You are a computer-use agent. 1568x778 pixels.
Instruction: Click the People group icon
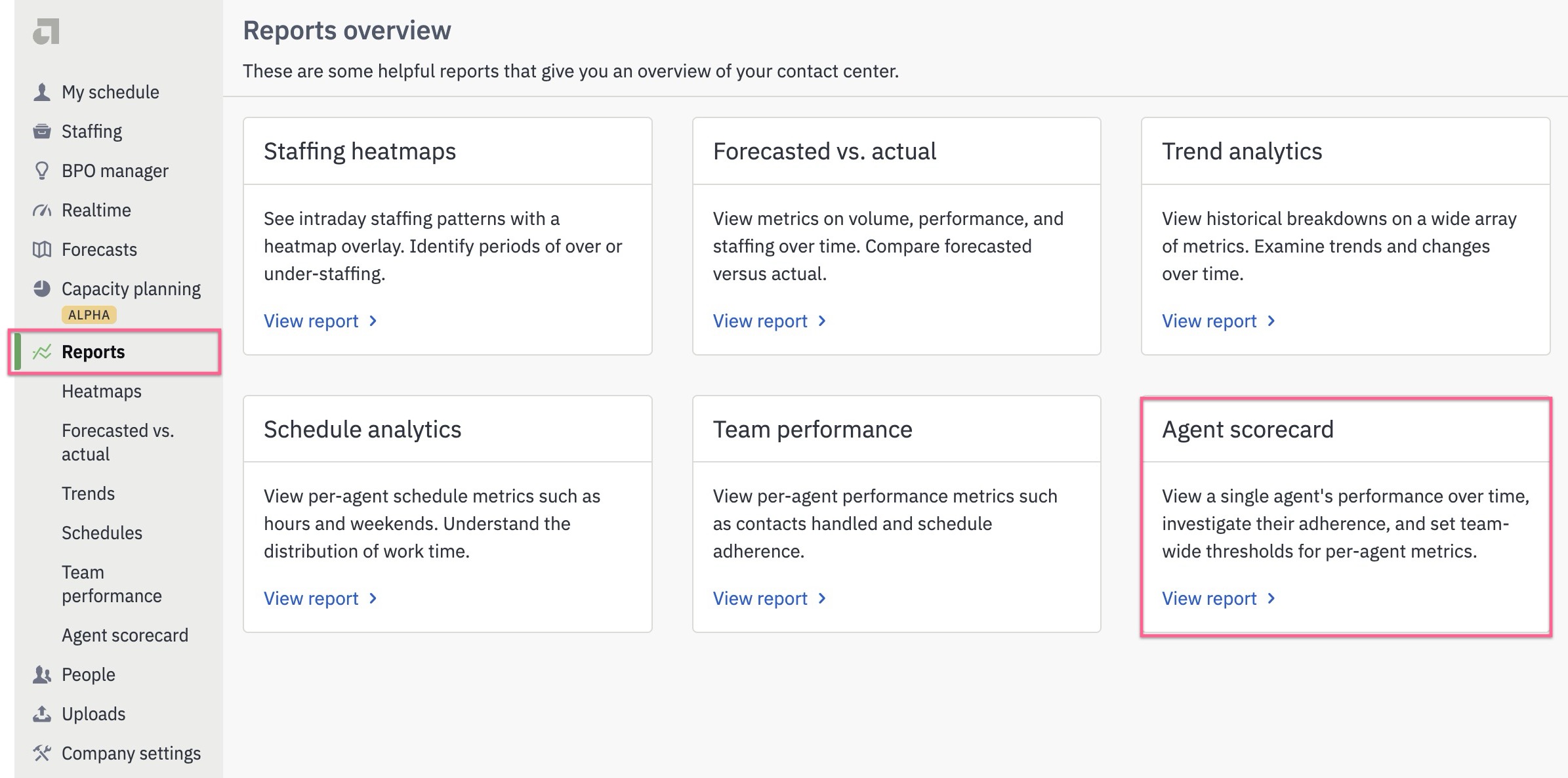click(x=42, y=674)
